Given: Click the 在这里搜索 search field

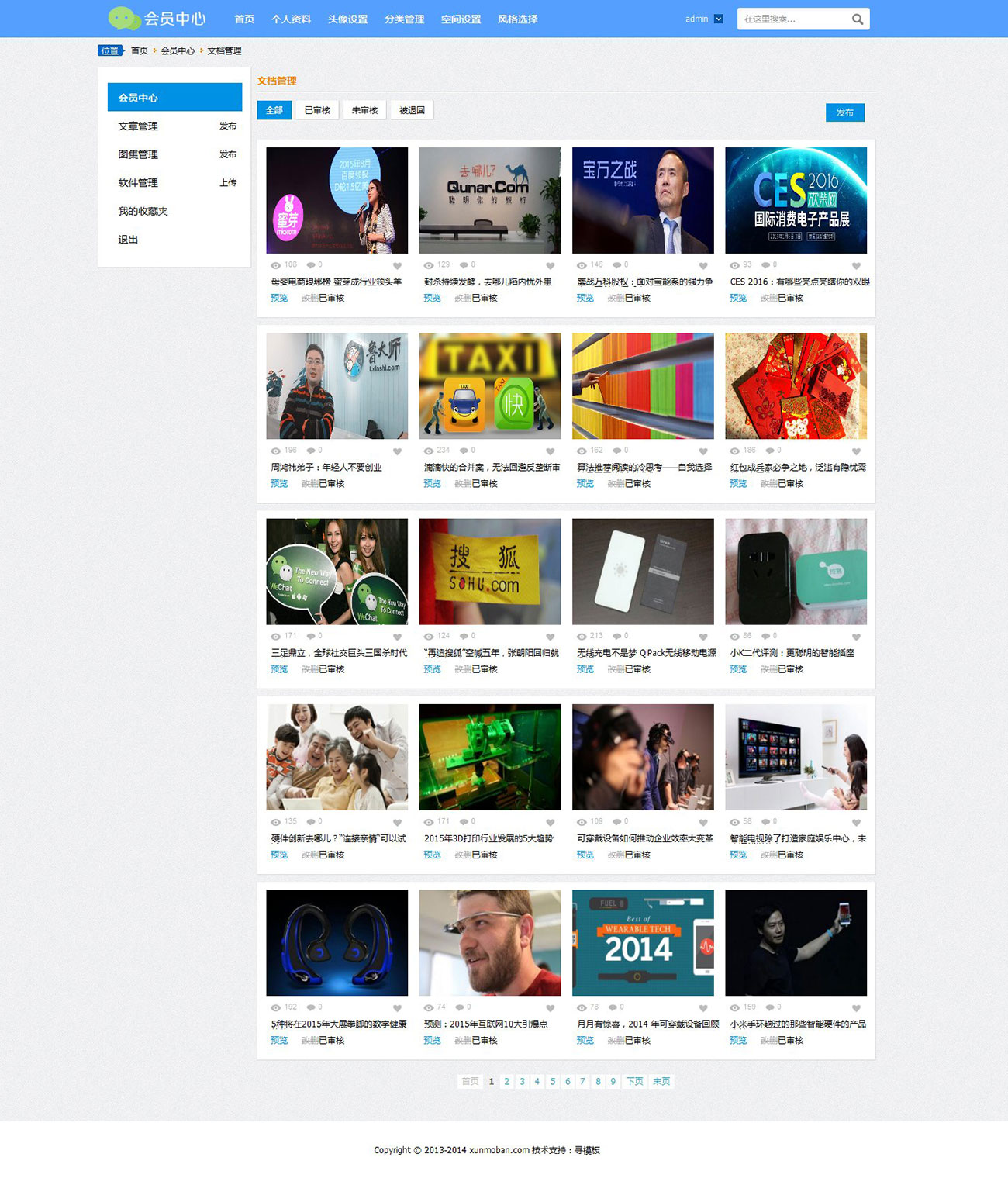Looking at the screenshot, I should tap(791, 19).
